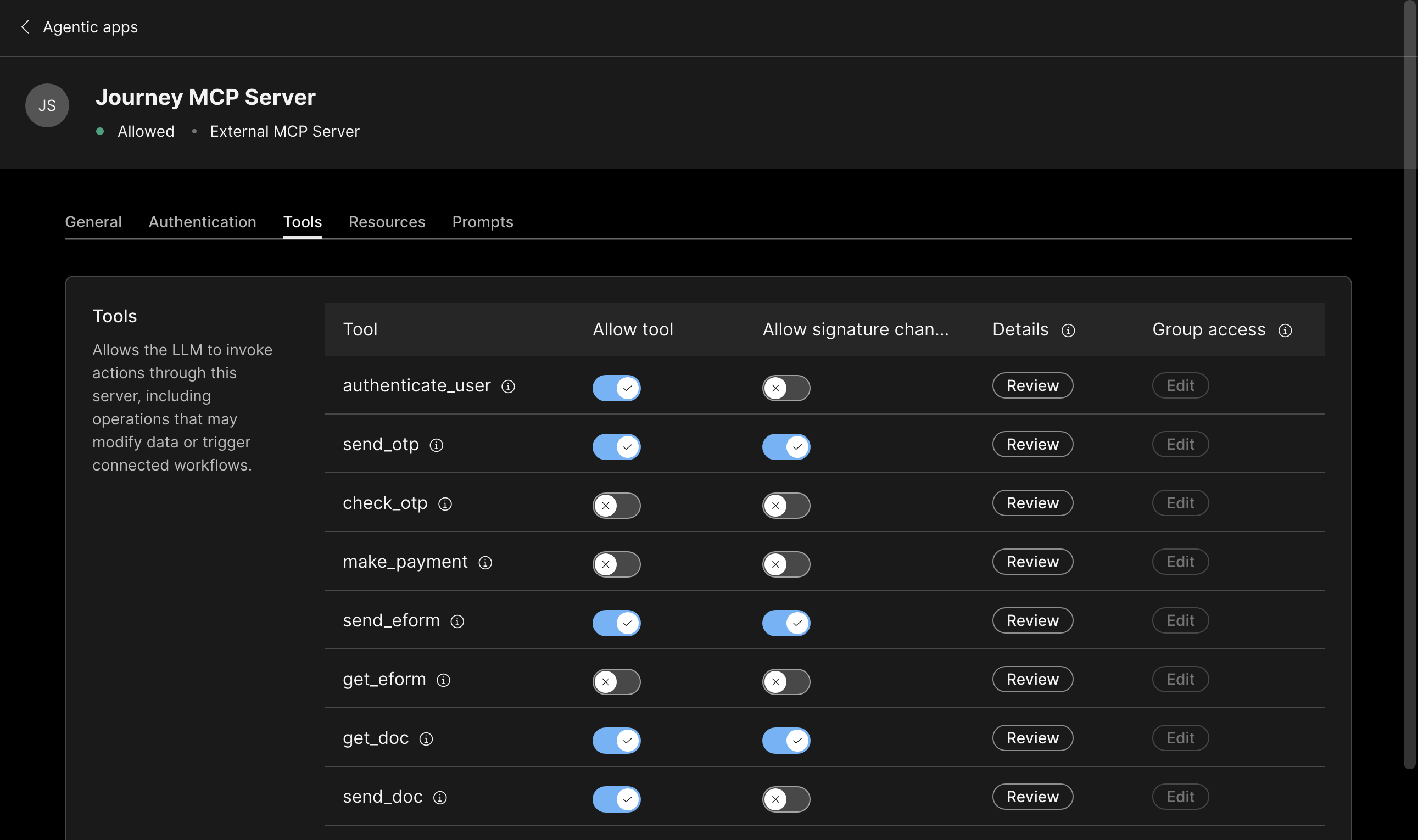This screenshot has width=1418, height=840.
Task: Enable Allow tool for check_otp
Action: (x=616, y=506)
